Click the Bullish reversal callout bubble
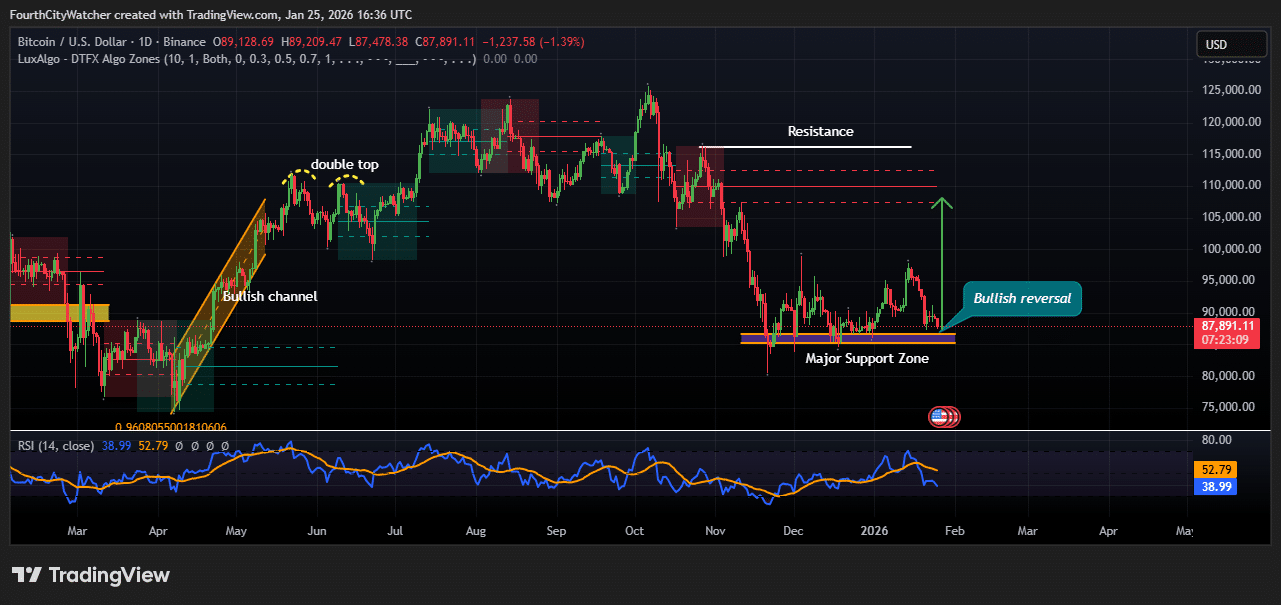 [1021, 298]
